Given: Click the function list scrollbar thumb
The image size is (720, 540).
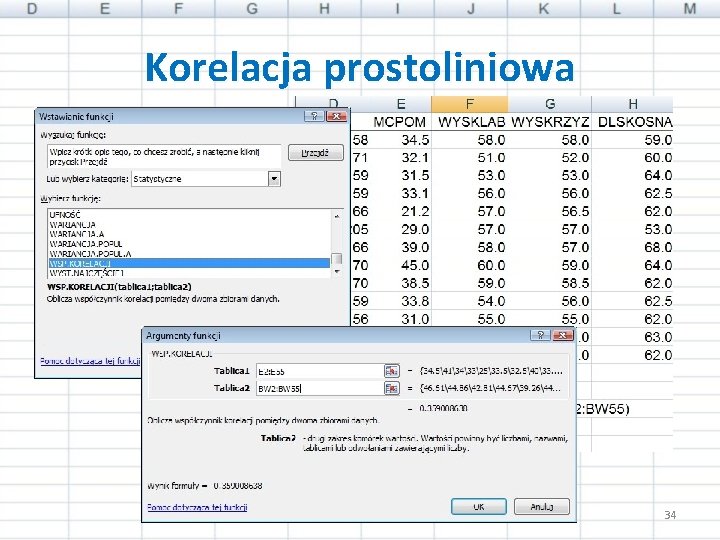Looking at the screenshot, I should pyautogui.click(x=337, y=259).
